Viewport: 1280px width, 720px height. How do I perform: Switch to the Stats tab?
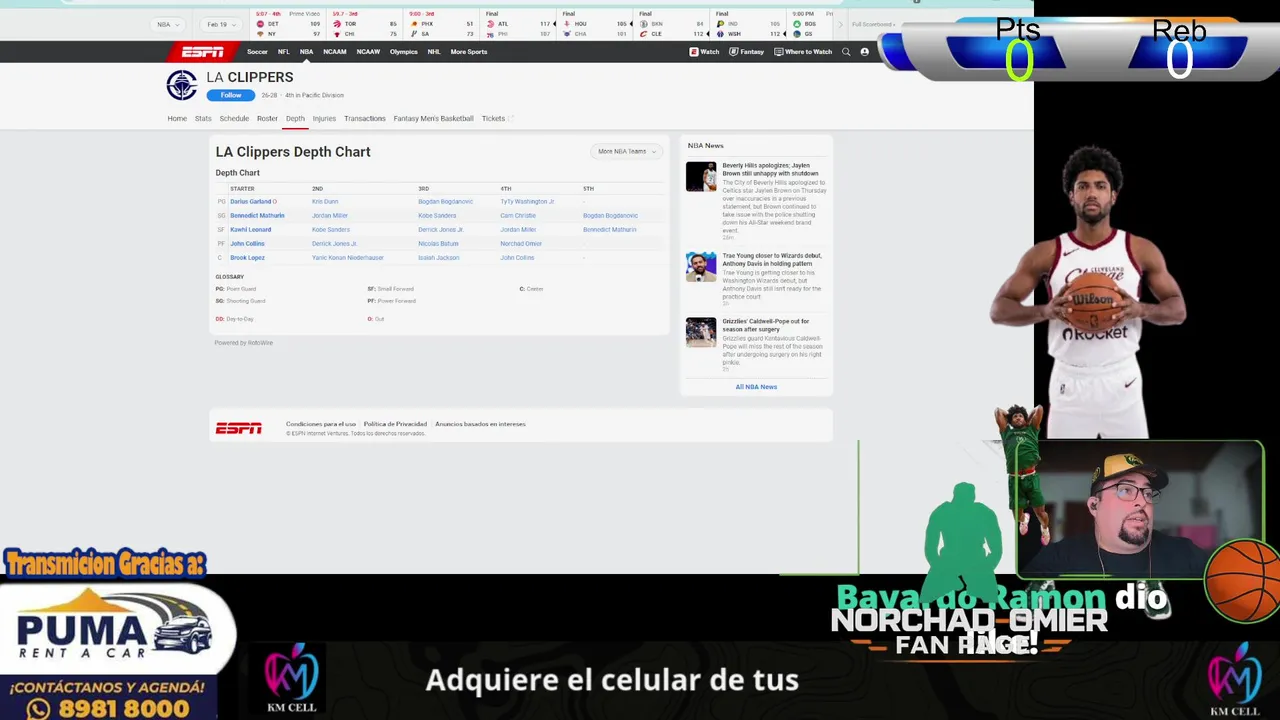click(203, 118)
